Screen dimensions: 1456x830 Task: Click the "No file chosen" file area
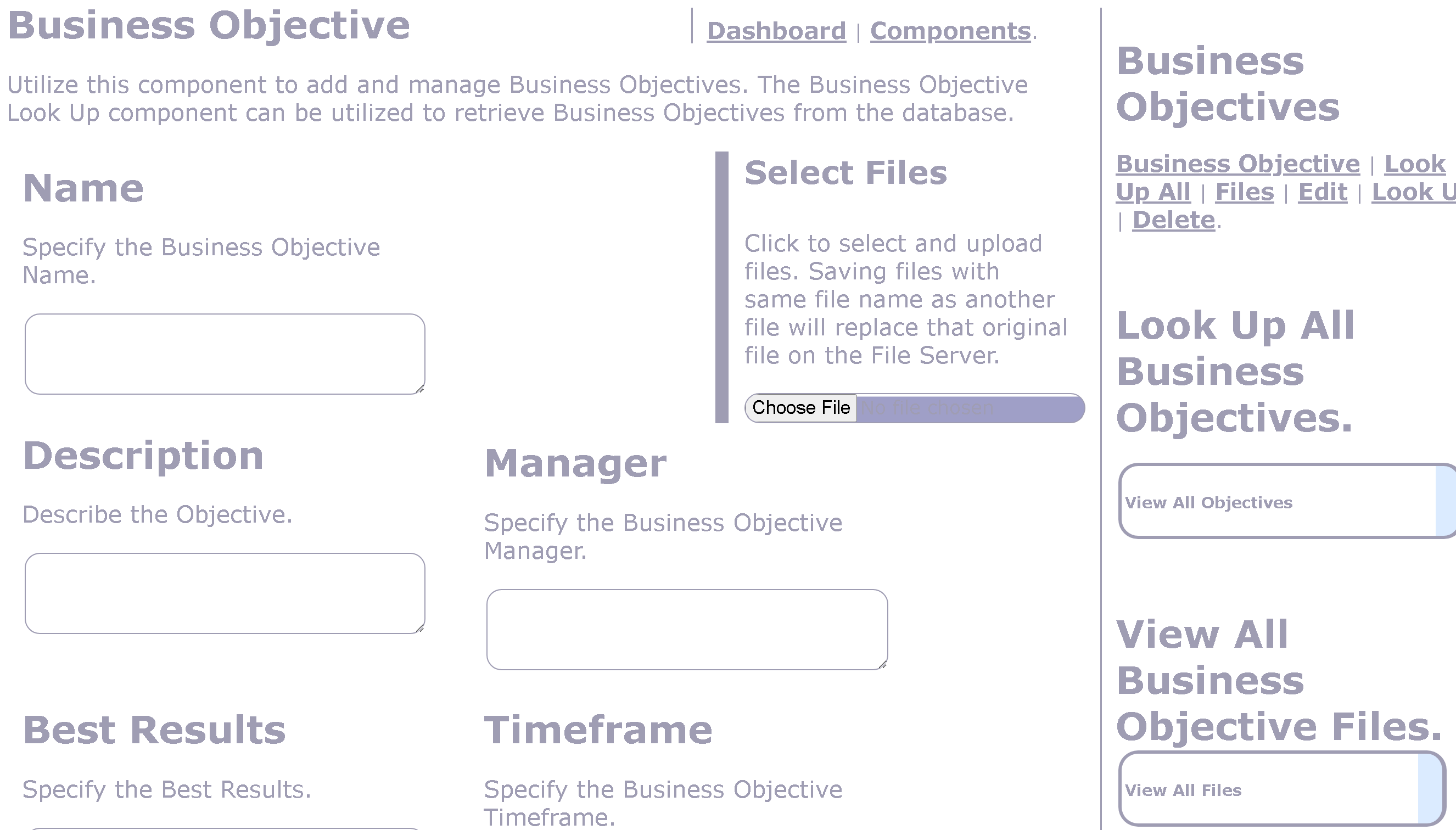(x=969, y=408)
